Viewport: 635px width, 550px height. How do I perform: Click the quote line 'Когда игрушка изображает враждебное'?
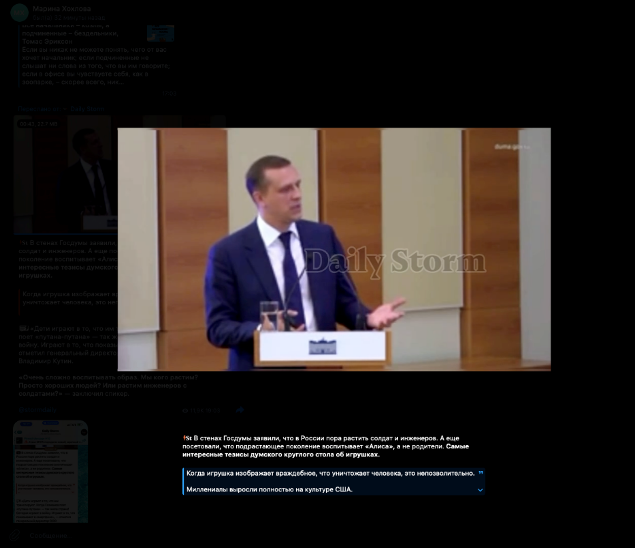330,473
